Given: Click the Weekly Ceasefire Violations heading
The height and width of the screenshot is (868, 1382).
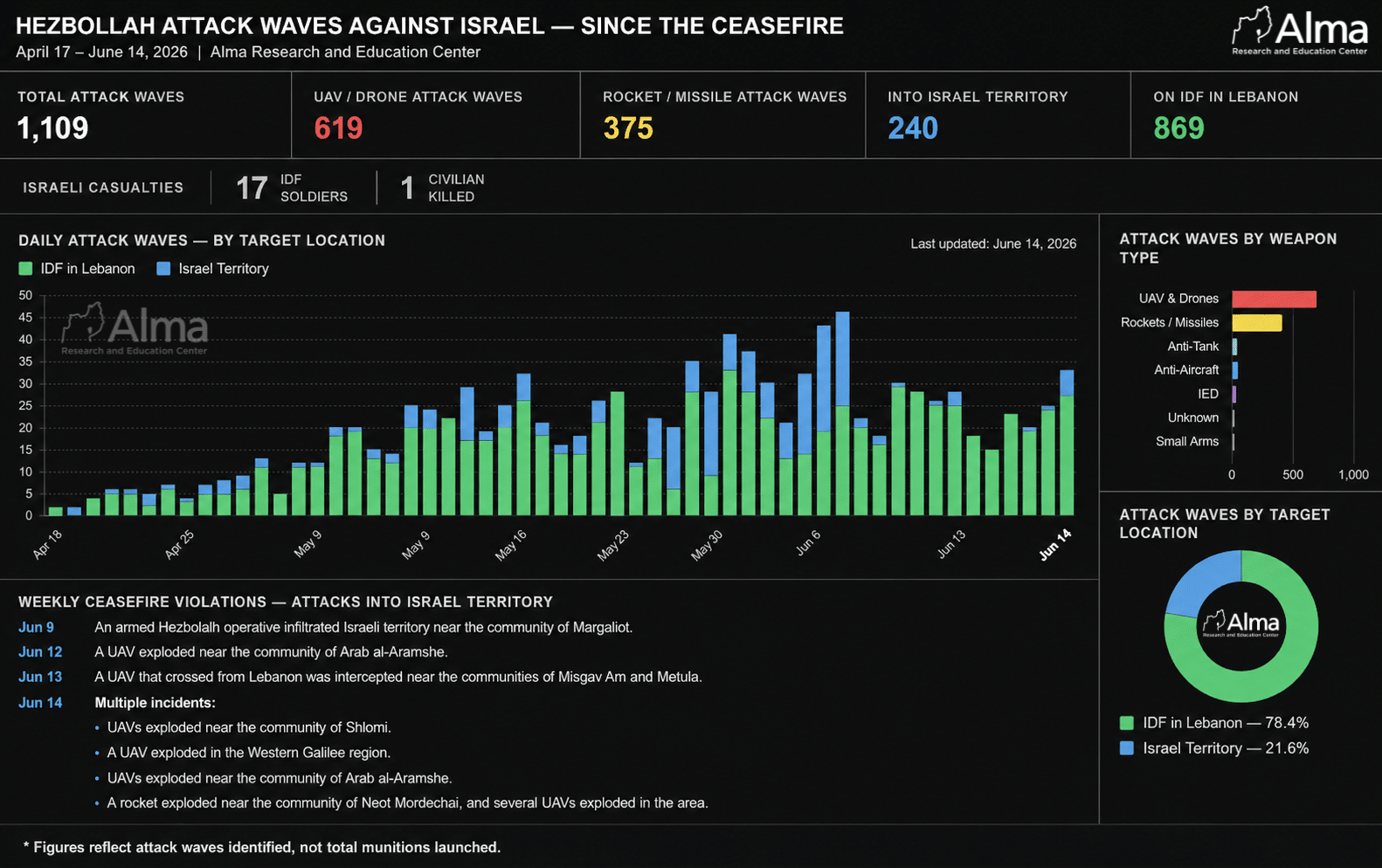Looking at the screenshot, I should [286, 602].
